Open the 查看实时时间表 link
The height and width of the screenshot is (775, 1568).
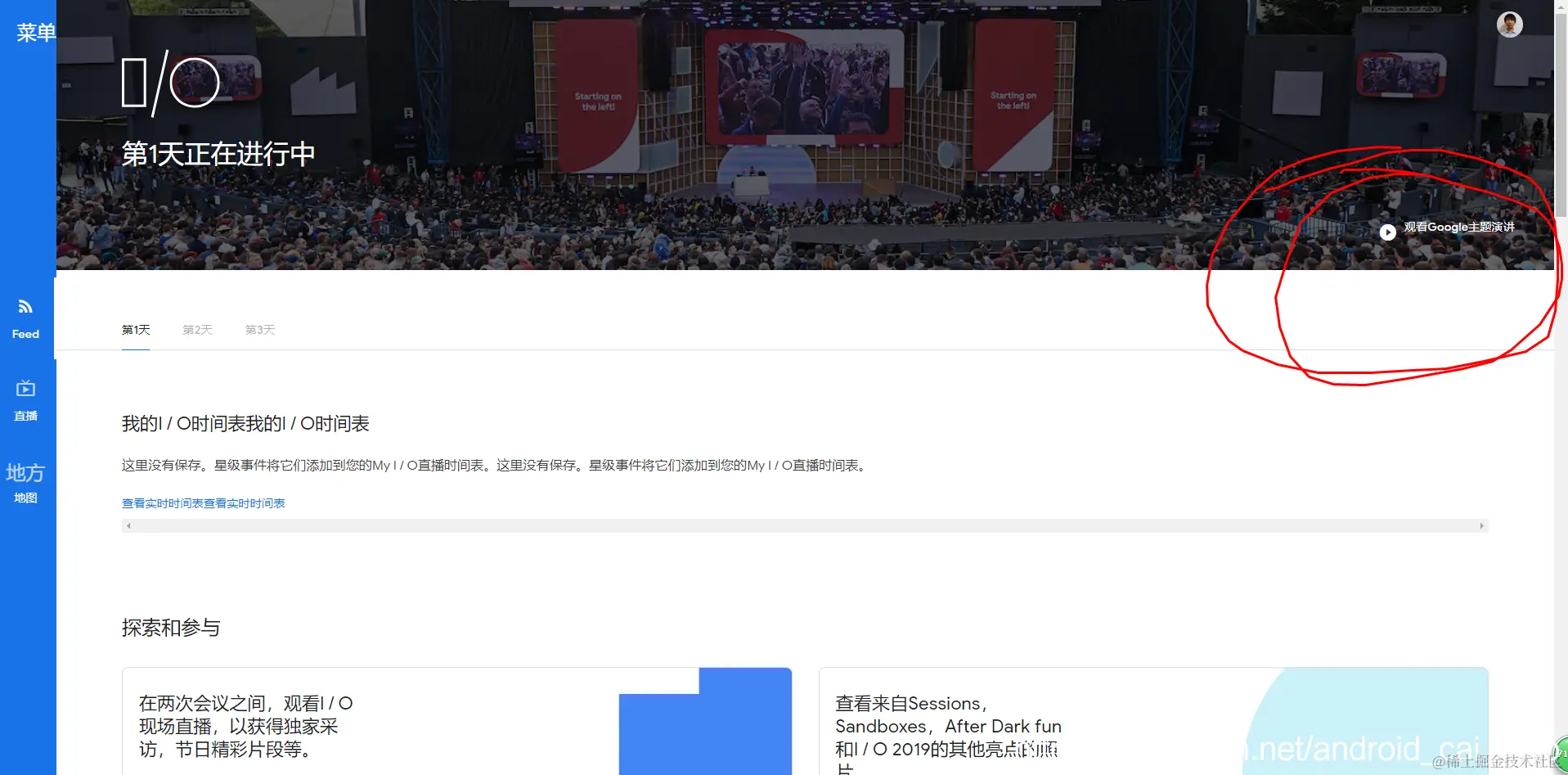coord(203,502)
